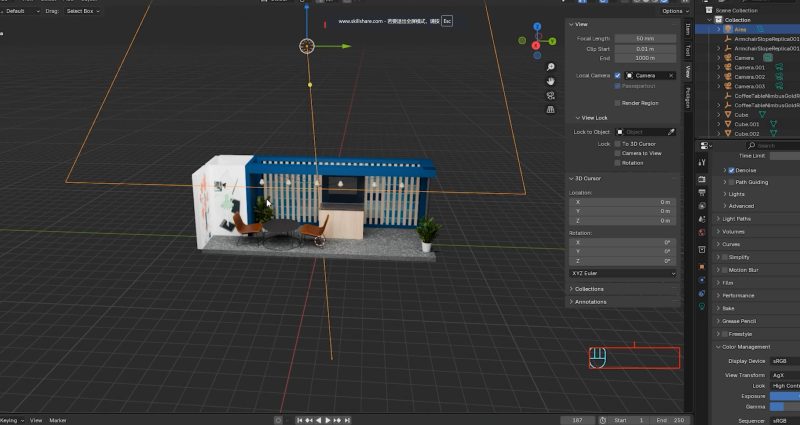Enable the Lock Rotation checkbox
This screenshot has width=800, height=425.
coord(617,163)
